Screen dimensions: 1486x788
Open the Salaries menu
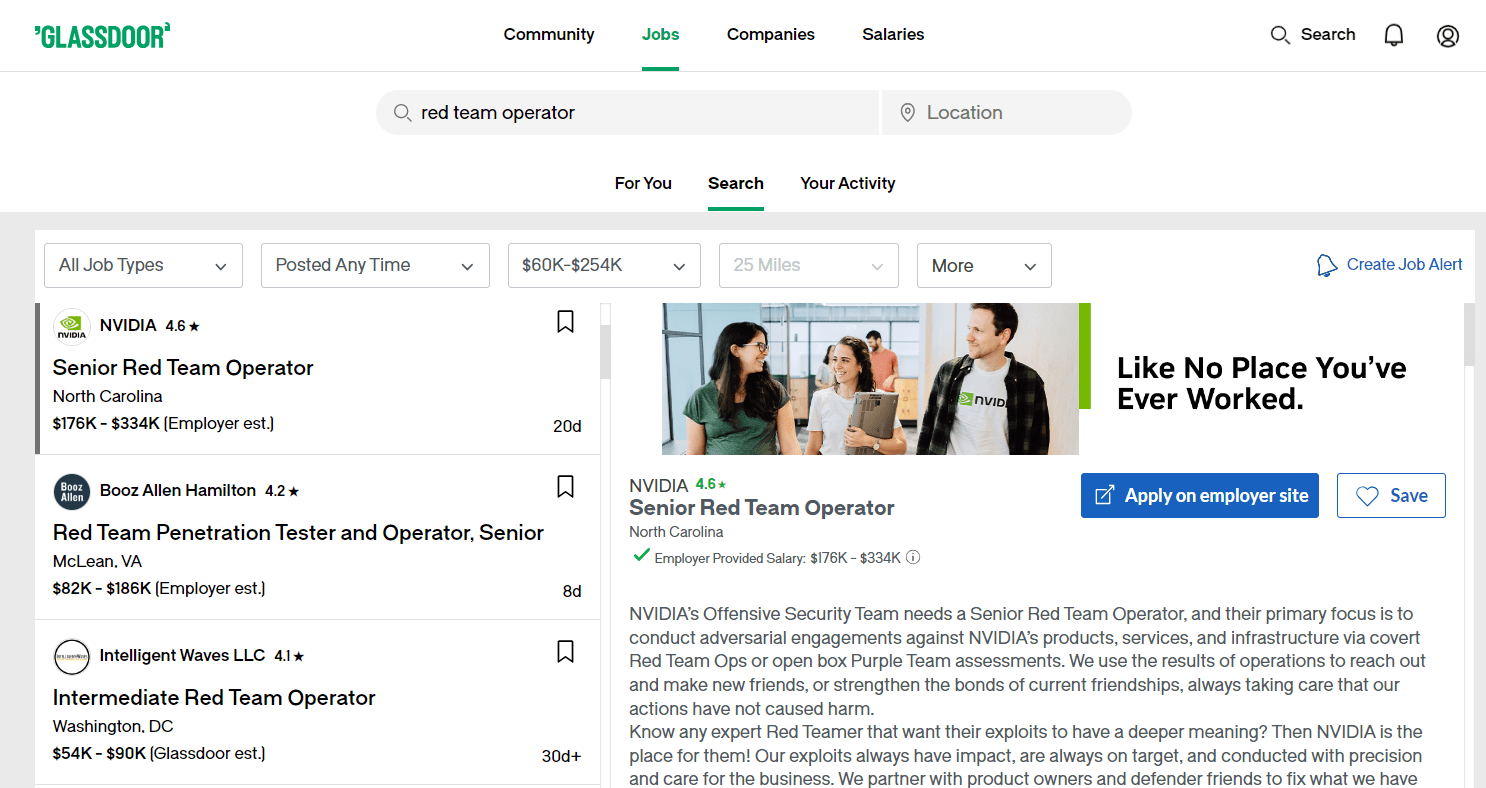pos(893,35)
